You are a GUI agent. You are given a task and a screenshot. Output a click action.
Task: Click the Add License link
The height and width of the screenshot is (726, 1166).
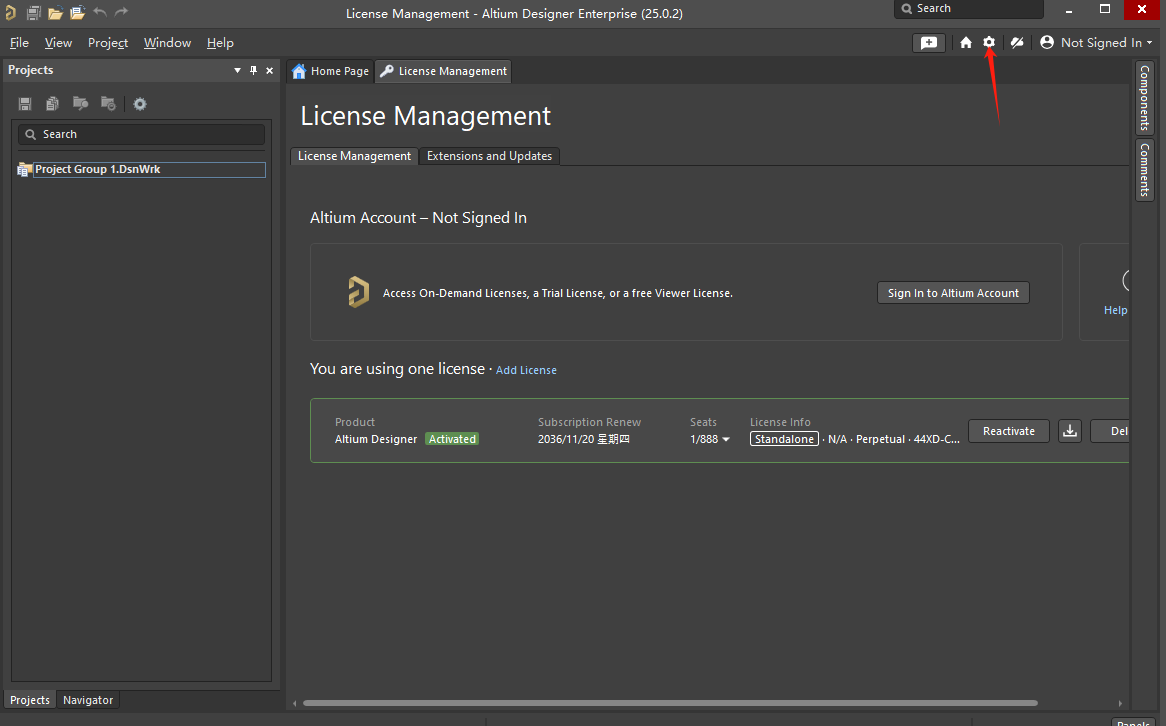click(526, 370)
